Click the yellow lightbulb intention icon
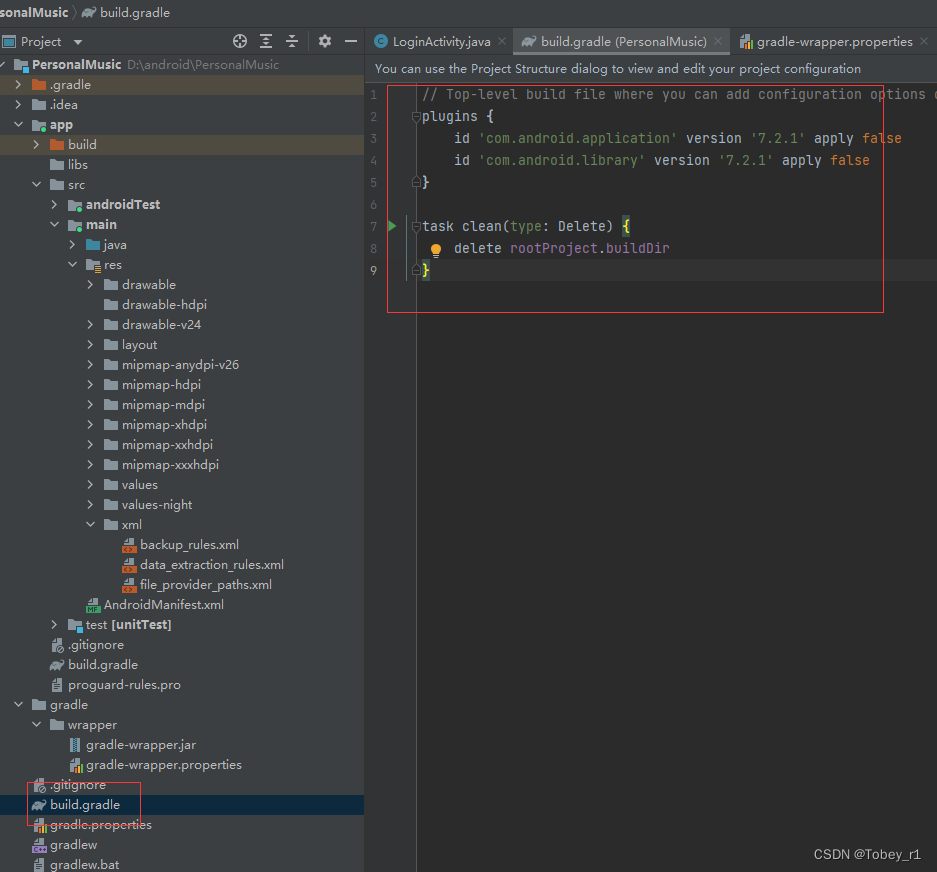937x872 pixels. (x=436, y=250)
